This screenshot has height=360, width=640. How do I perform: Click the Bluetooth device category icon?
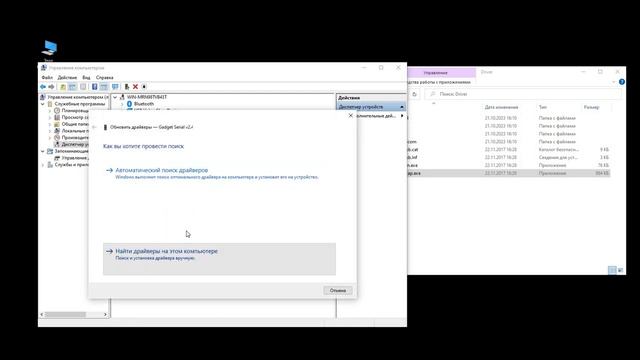click(129, 104)
